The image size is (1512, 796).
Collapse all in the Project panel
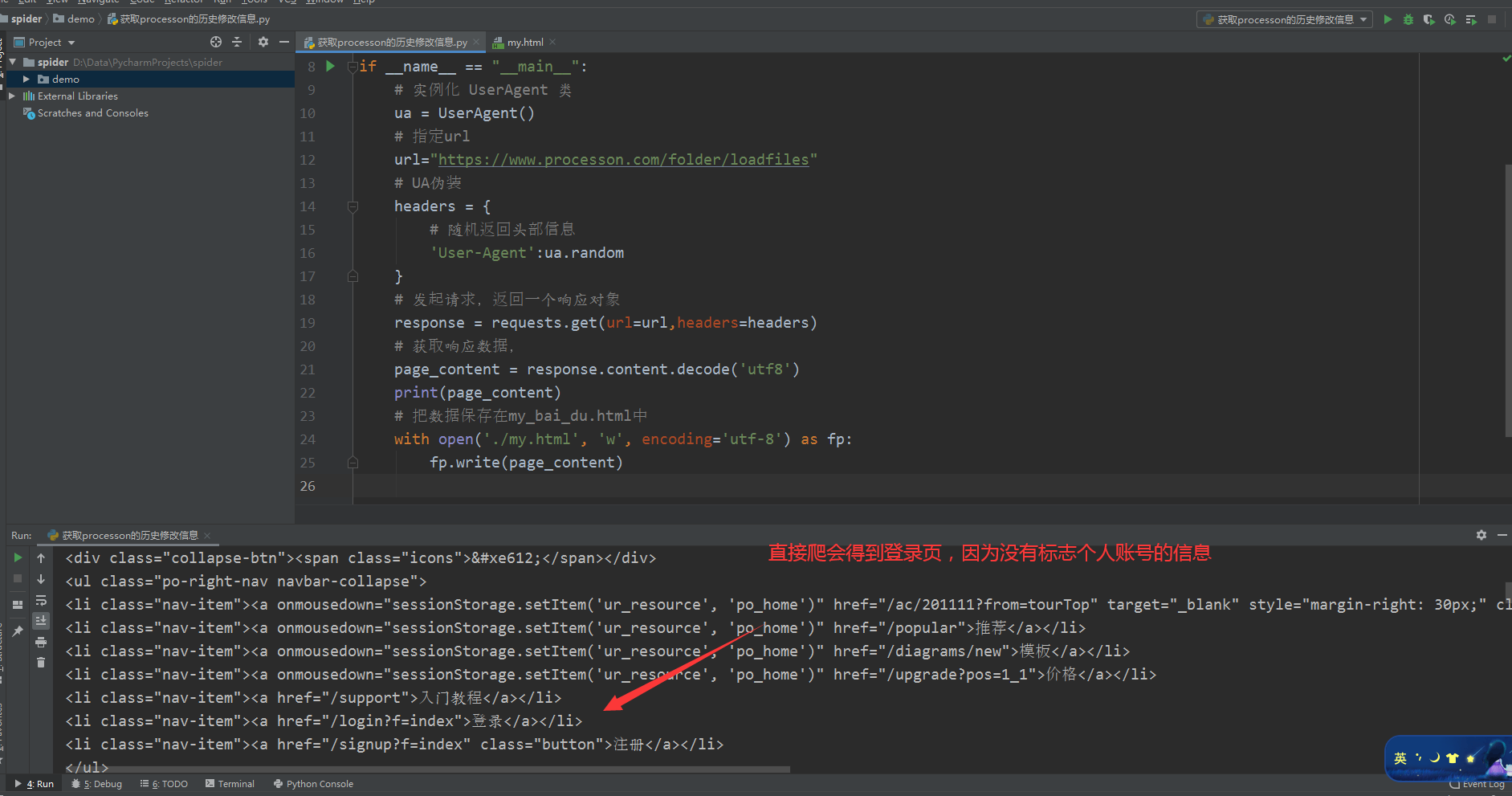(237, 42)
